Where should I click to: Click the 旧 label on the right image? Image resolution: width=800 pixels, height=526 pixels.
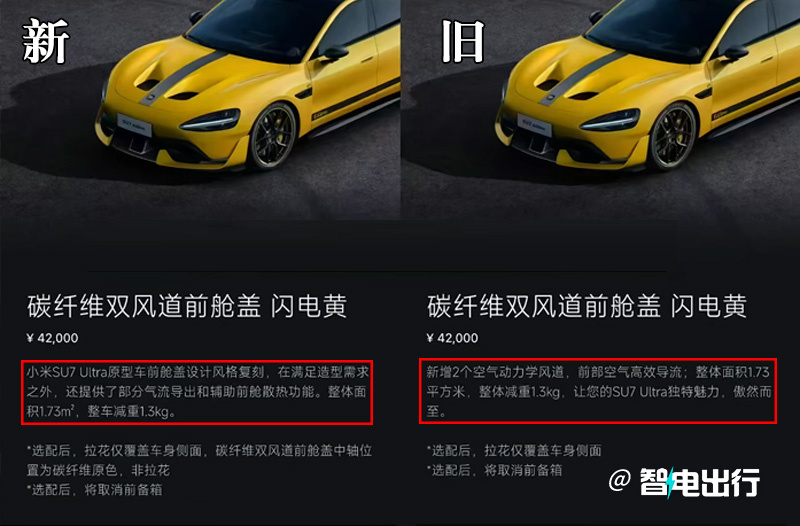pyautogui.click(x=462, y=41)
